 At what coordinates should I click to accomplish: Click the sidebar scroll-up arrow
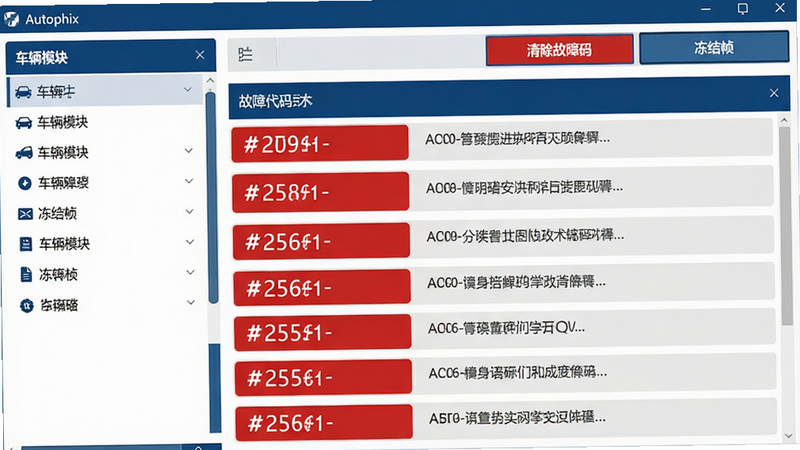point(210,81)
